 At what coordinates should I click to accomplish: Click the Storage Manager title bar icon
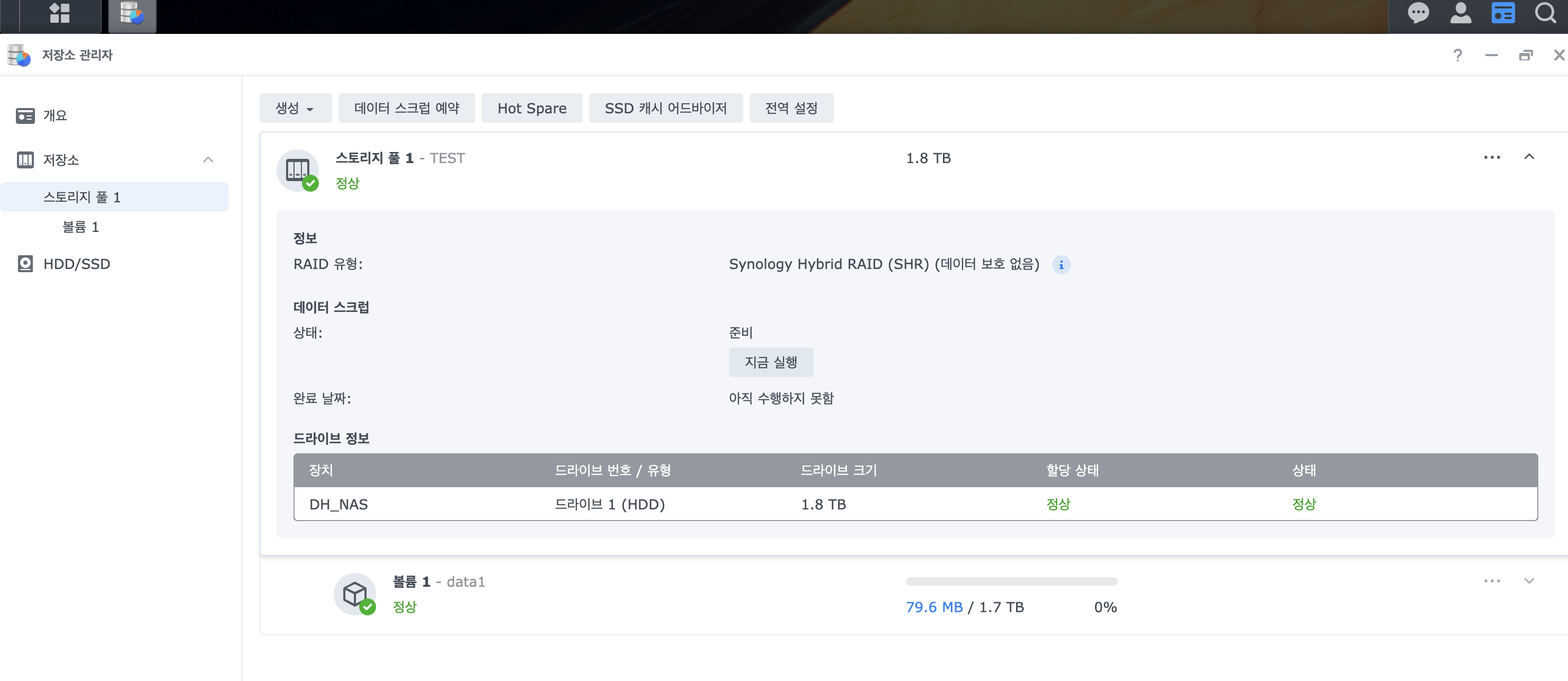point(19,55)
